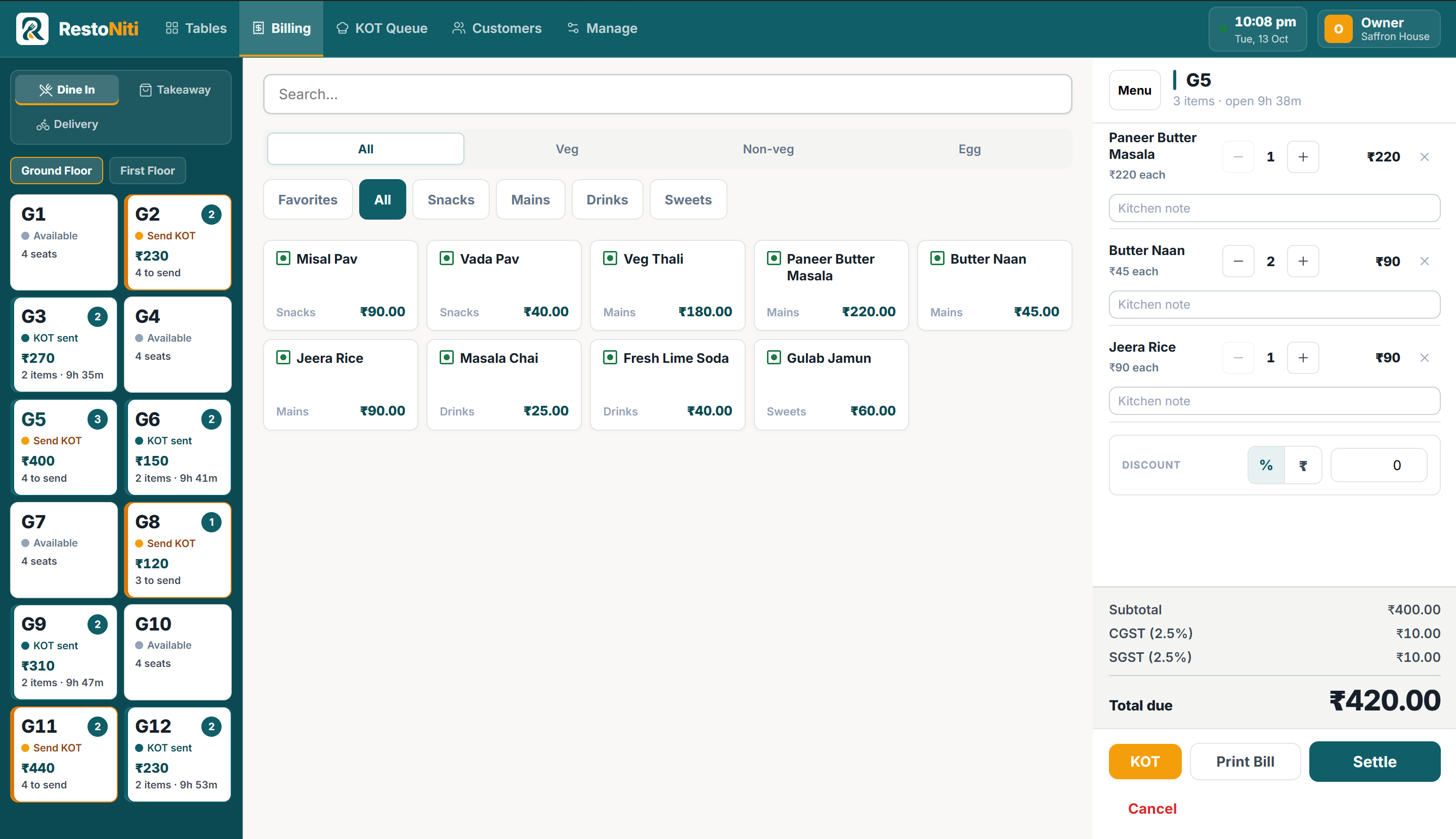Open the Manage tab
The width and height of the screenshot is (1456, 839).
point(602,28)
